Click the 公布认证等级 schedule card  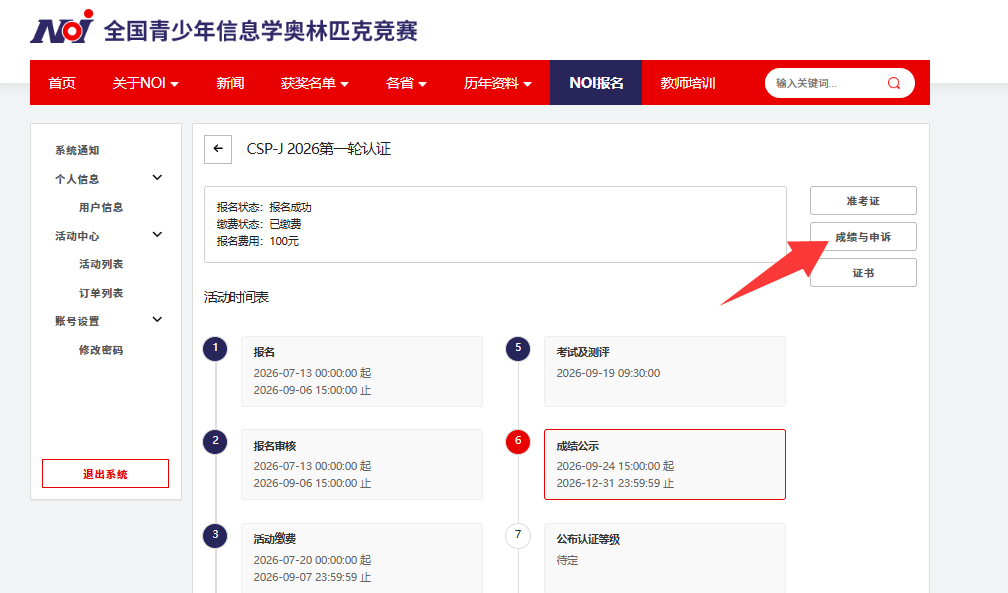(x=665, y=558)
